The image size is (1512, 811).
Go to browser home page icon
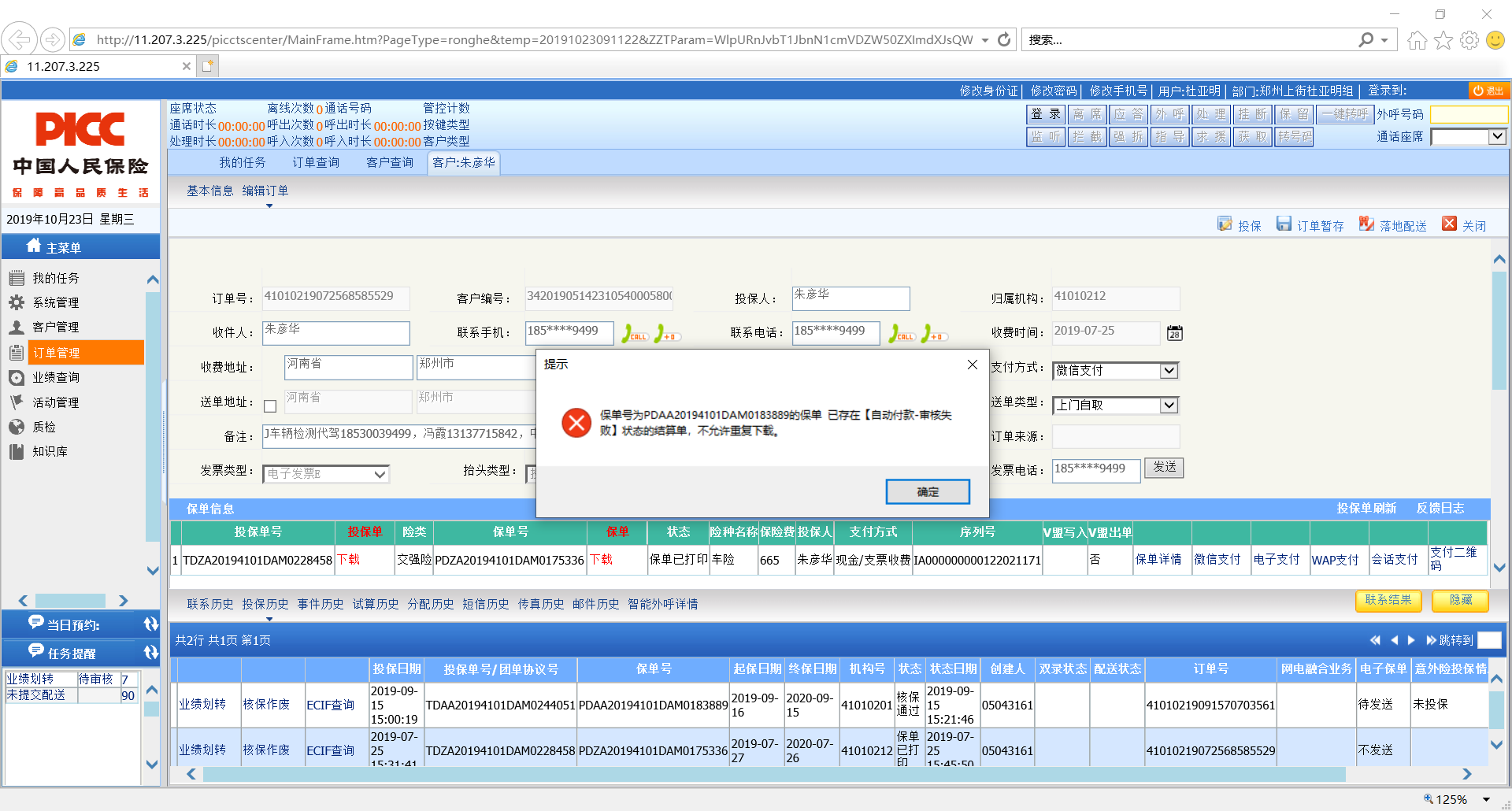coord(1417,40)
